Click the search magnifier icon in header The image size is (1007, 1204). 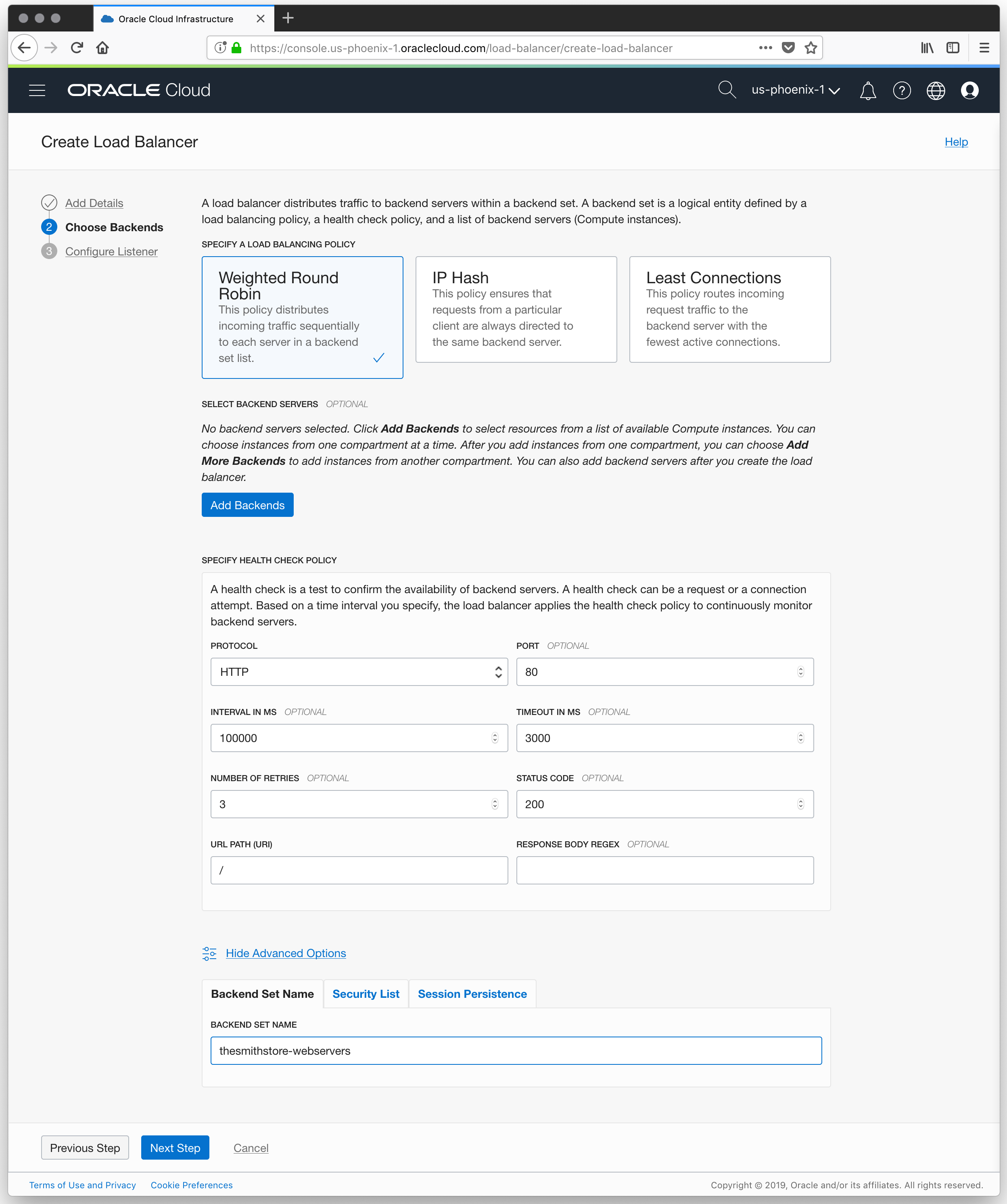(x=726, y=90)
